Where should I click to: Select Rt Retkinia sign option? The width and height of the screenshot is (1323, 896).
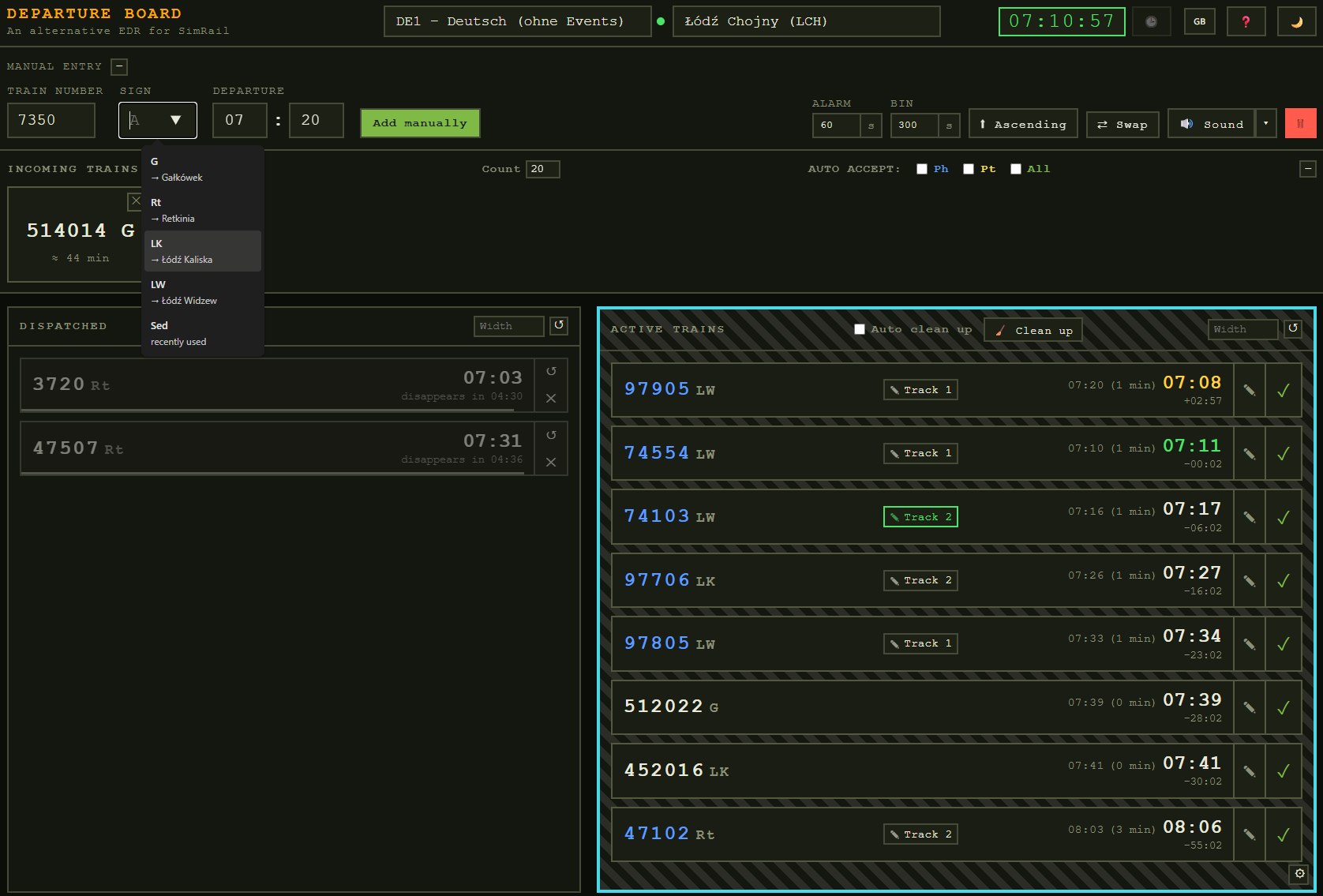pyautogui.click(x=202, y=210)
